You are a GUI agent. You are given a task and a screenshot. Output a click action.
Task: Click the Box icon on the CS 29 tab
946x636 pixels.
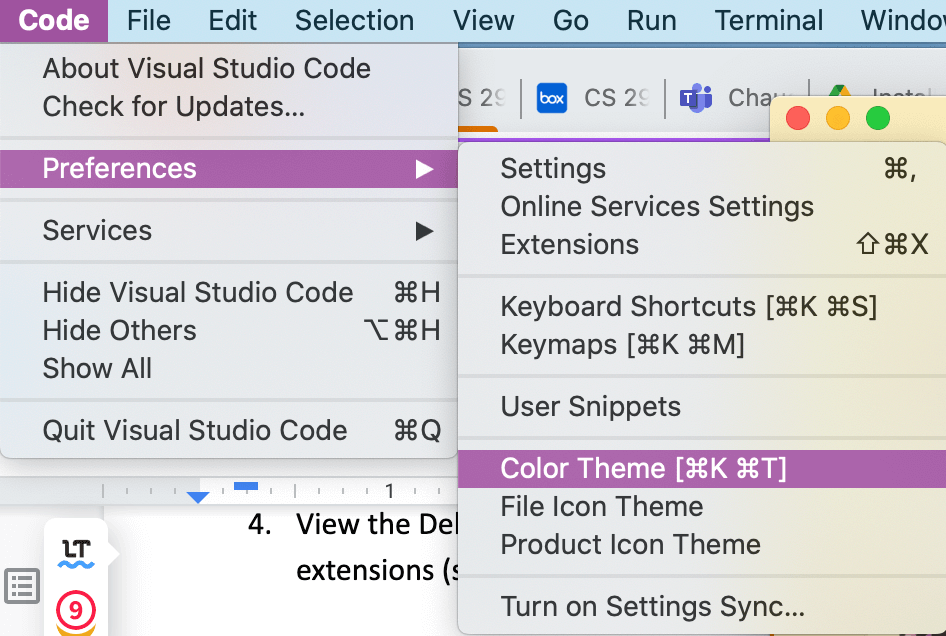[551, 97]
